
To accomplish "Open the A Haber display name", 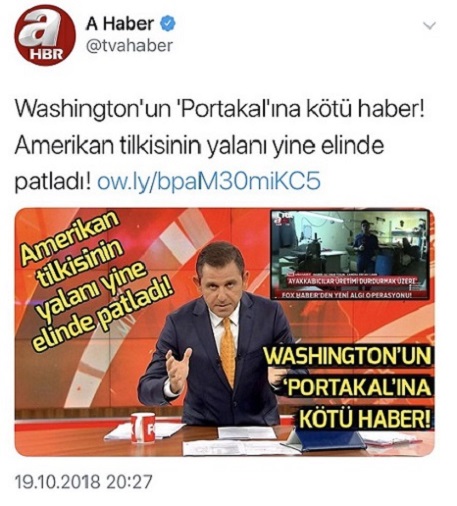I will [120, 24].
